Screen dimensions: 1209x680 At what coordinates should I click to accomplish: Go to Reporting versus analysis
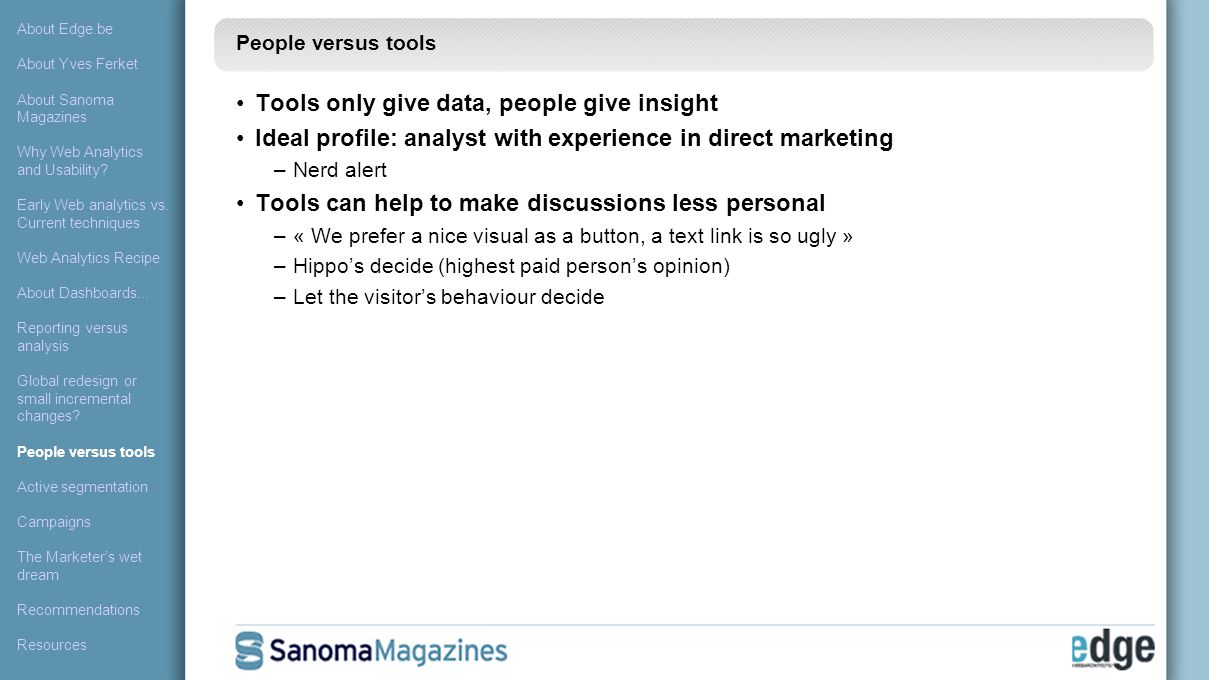pyautogui.click(x=72, y=337)
